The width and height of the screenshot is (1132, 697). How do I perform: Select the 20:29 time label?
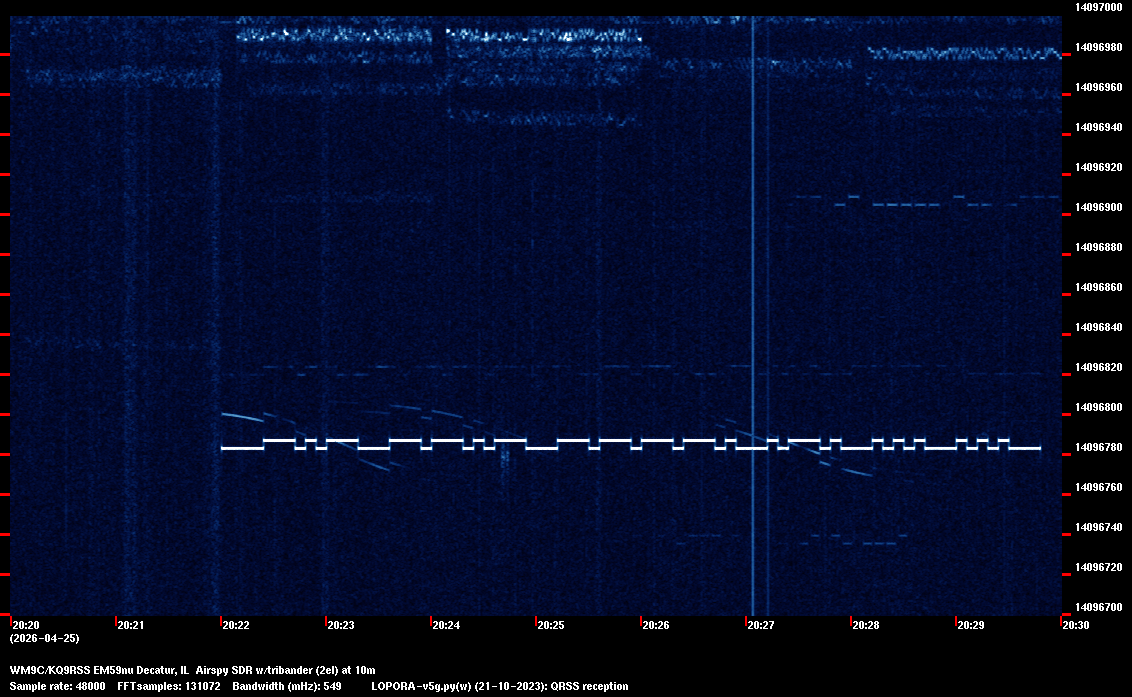pyautogui.click(x=971, y=625)
